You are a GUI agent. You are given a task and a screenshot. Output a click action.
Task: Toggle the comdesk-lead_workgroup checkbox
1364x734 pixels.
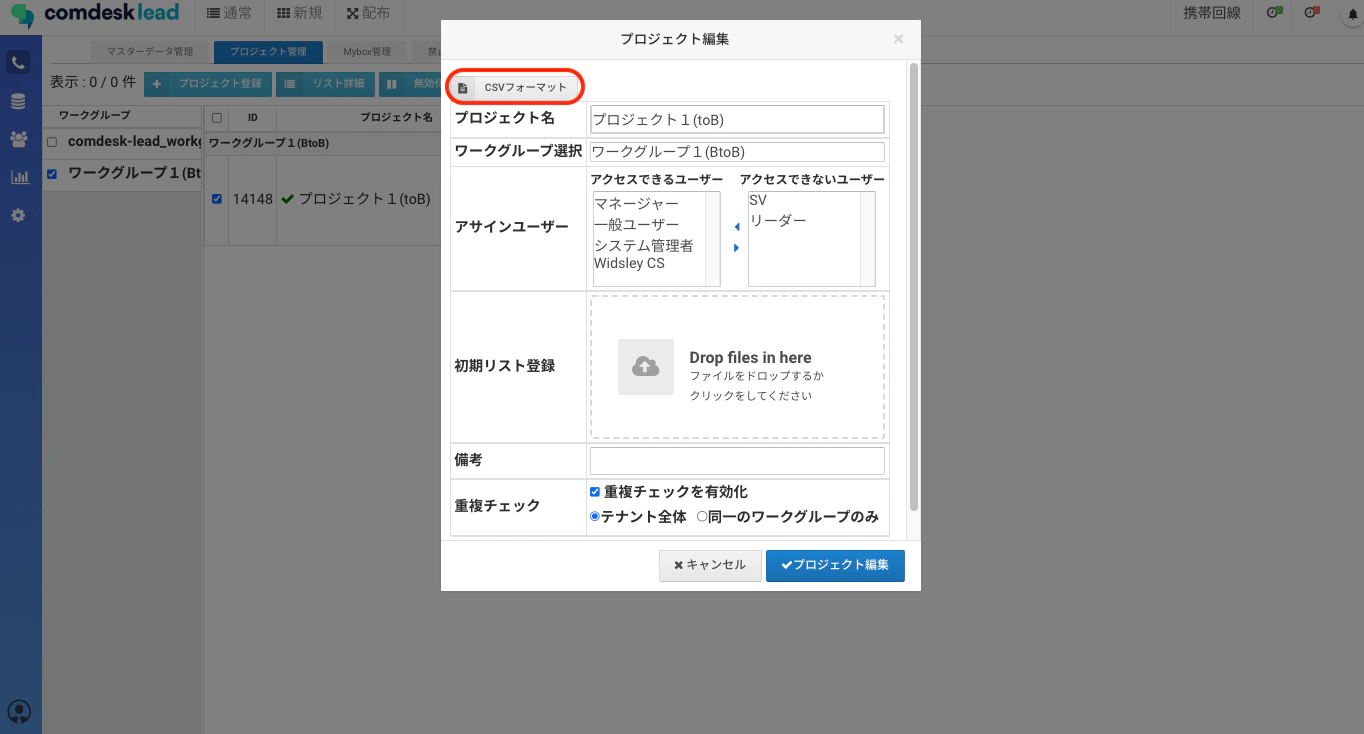point(52,143)
